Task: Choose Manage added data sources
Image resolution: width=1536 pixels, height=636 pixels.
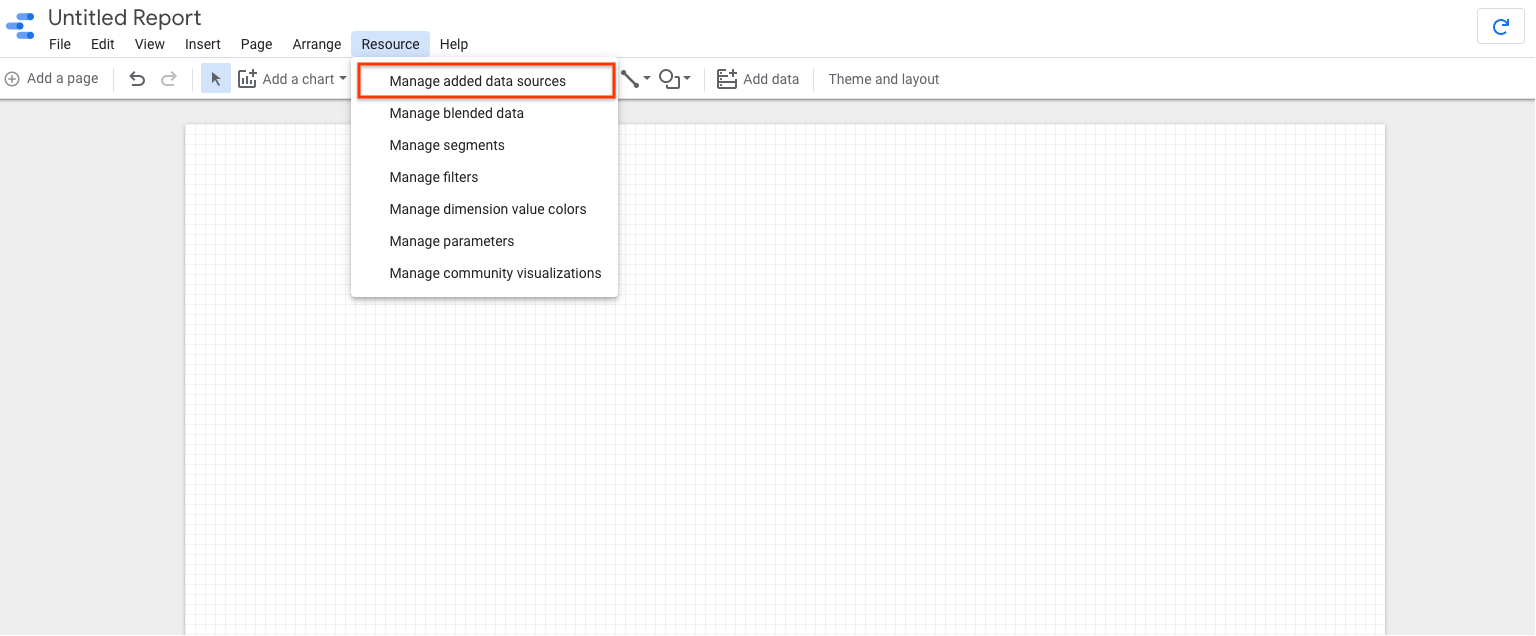Action: [x=478, y=81]
